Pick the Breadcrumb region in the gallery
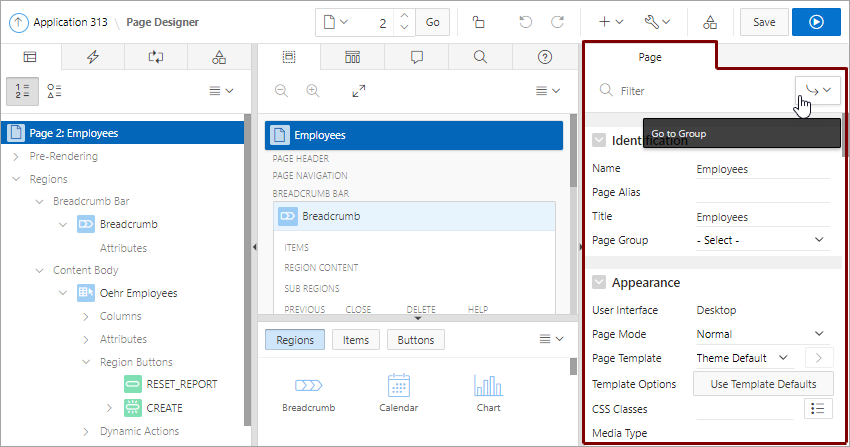 (308, 393)
